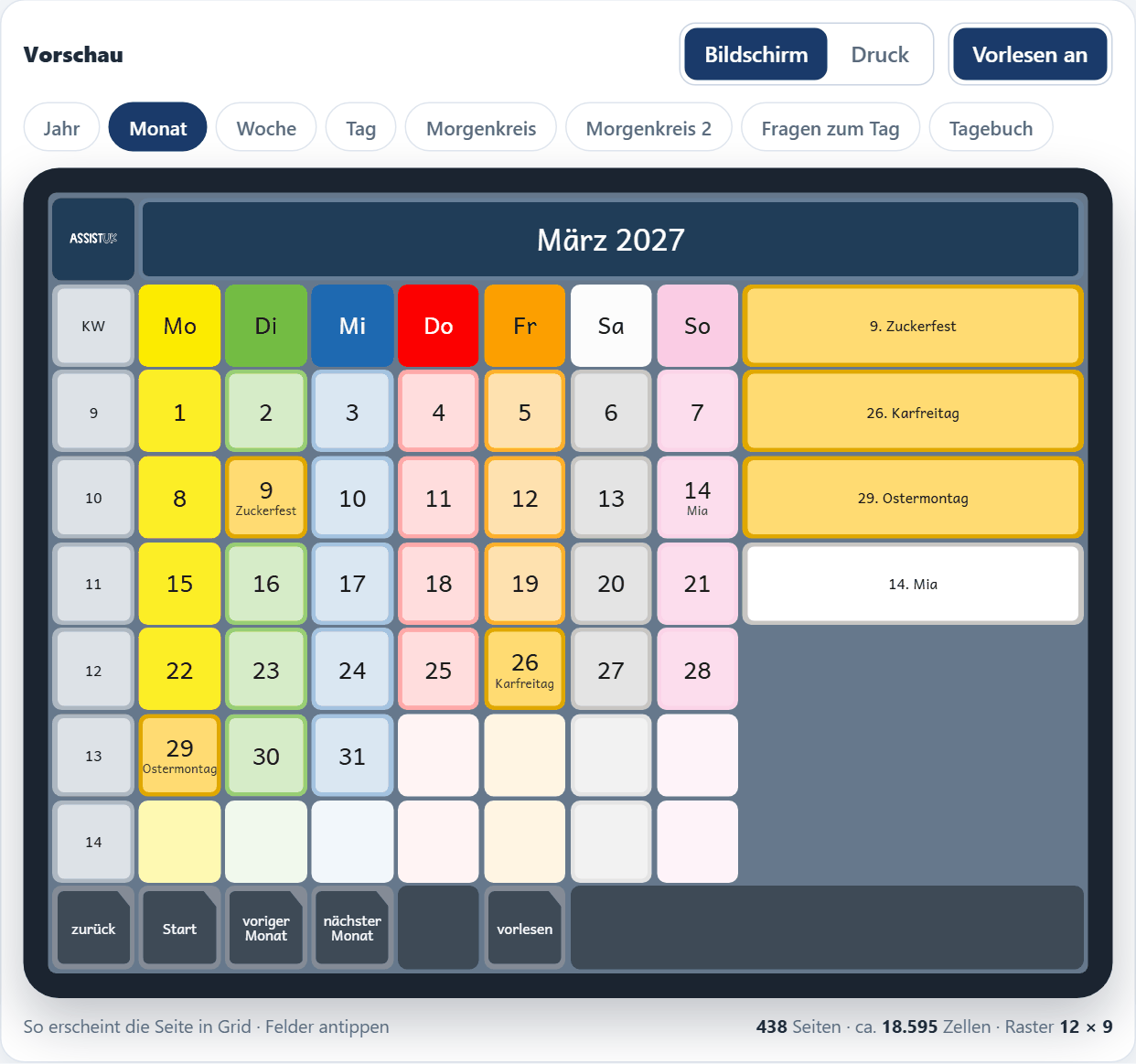Click the blue Mi weekday header
1136x1064 pixels.
[x=352, y=326]
